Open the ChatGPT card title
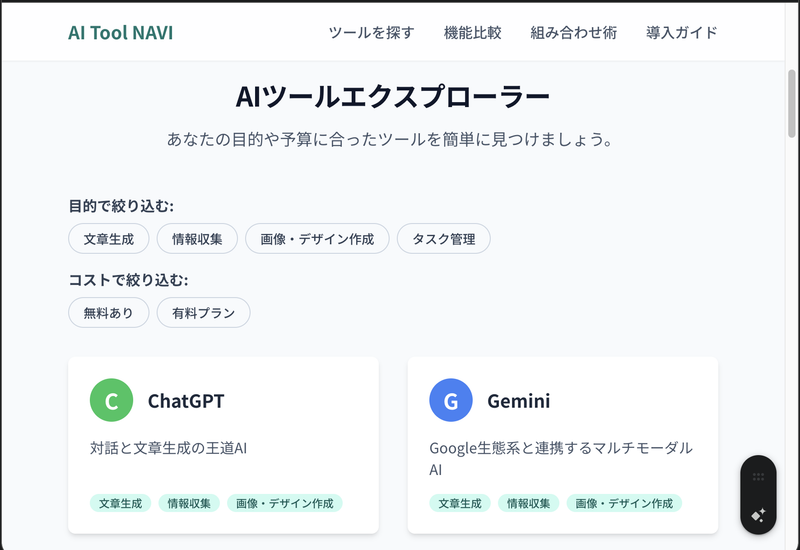 [x=186, y=402]
